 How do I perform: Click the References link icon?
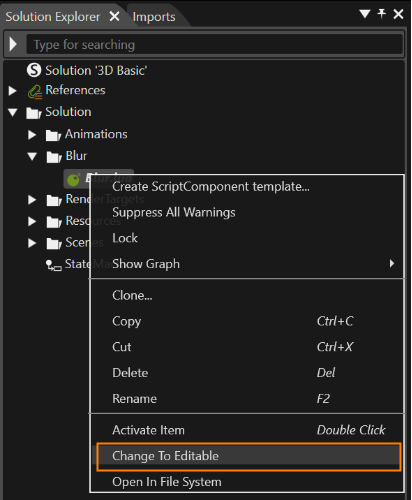(35, 92)
